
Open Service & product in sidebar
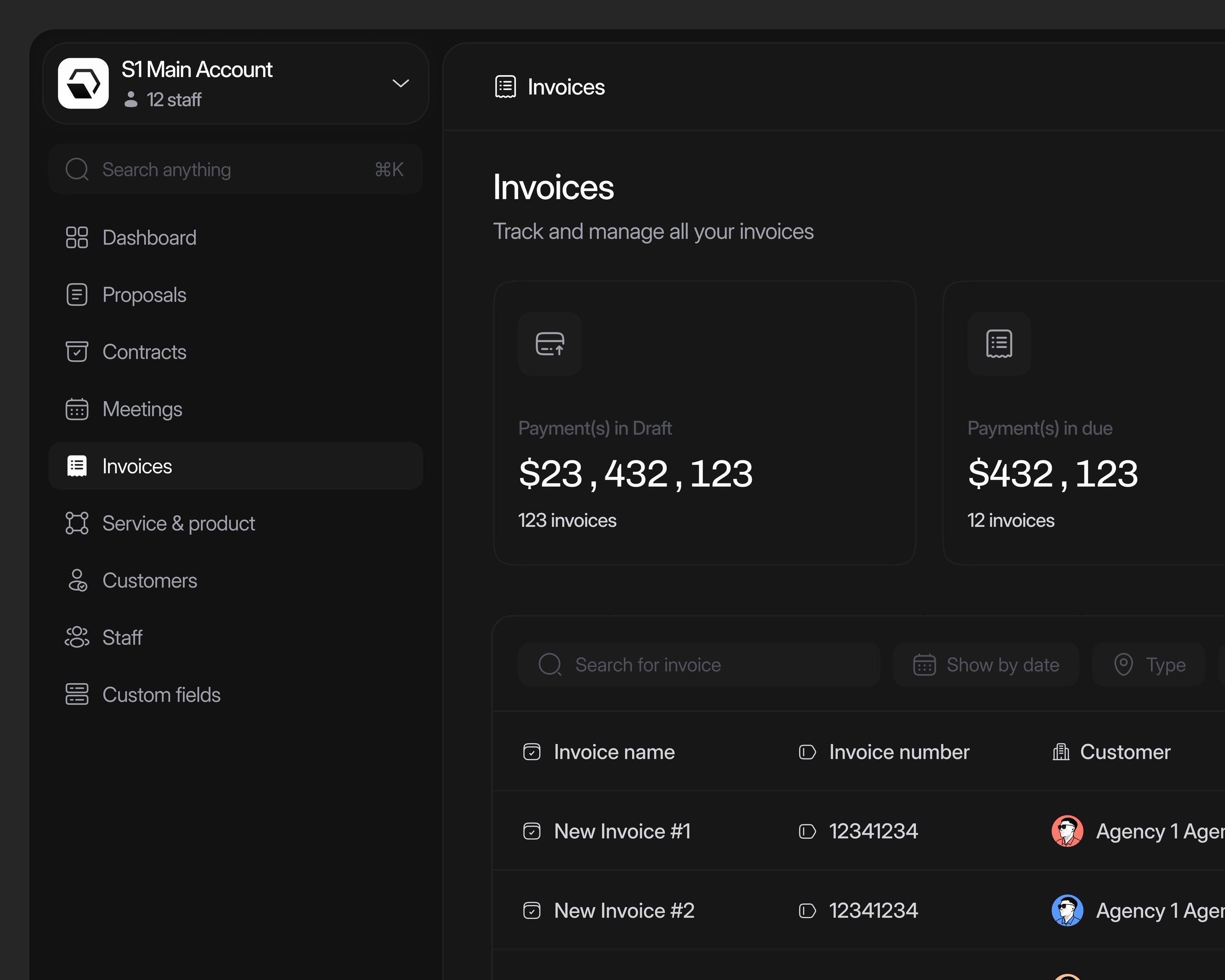[x=235, y=523]
